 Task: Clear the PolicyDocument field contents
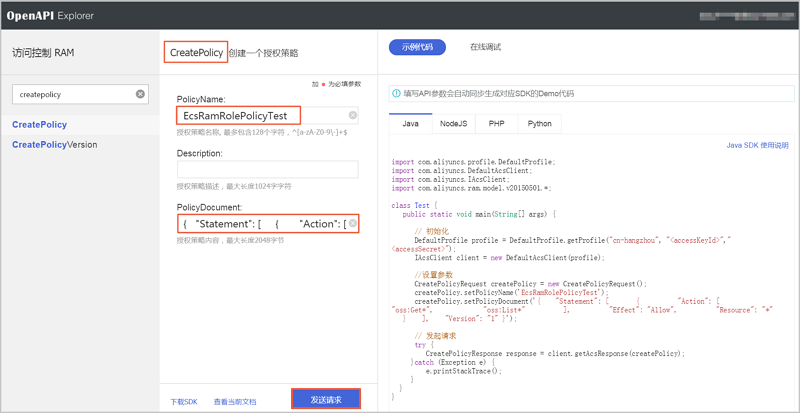point(352,223)
